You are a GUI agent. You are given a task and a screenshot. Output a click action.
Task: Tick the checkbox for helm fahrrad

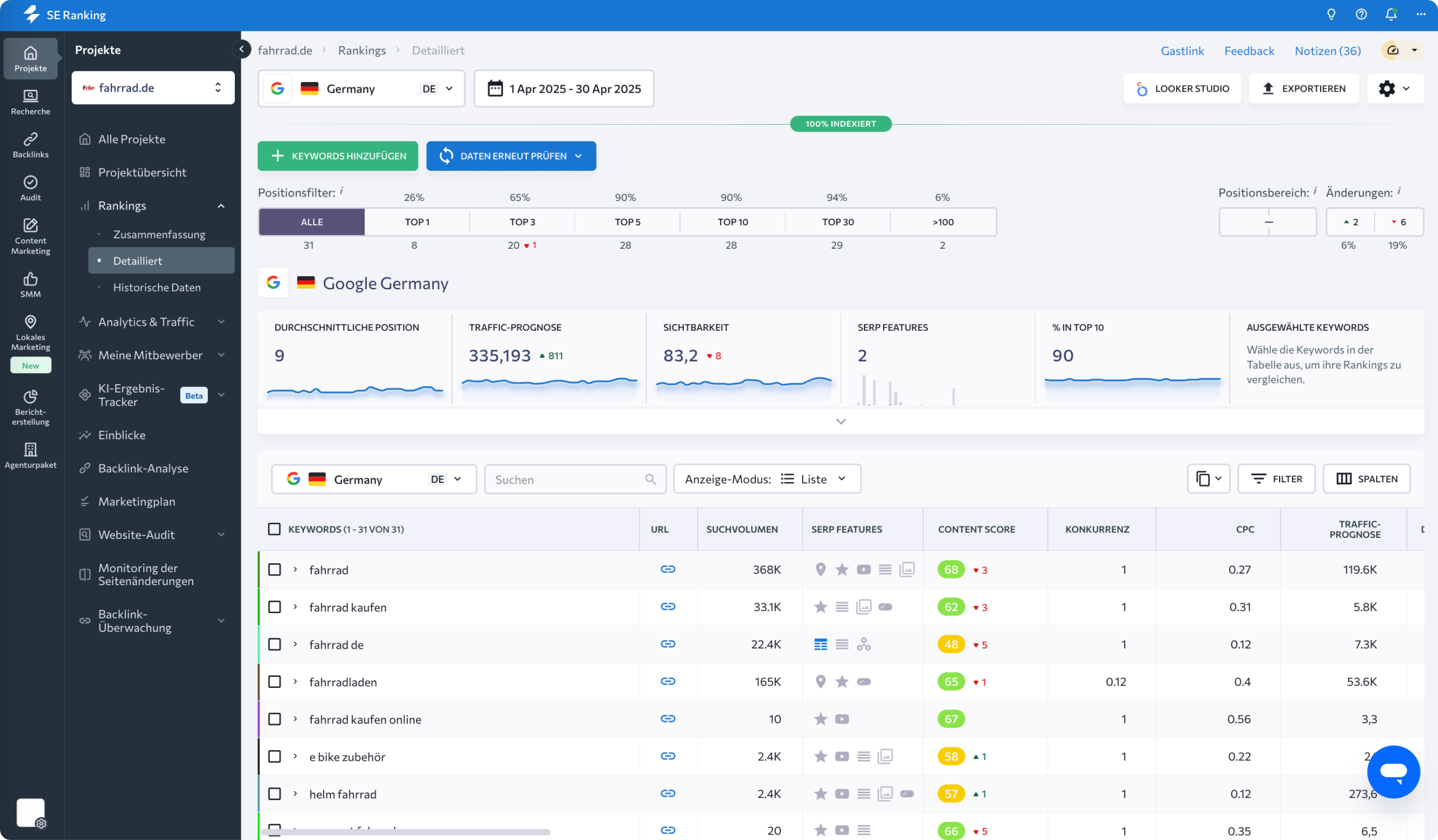275,794
